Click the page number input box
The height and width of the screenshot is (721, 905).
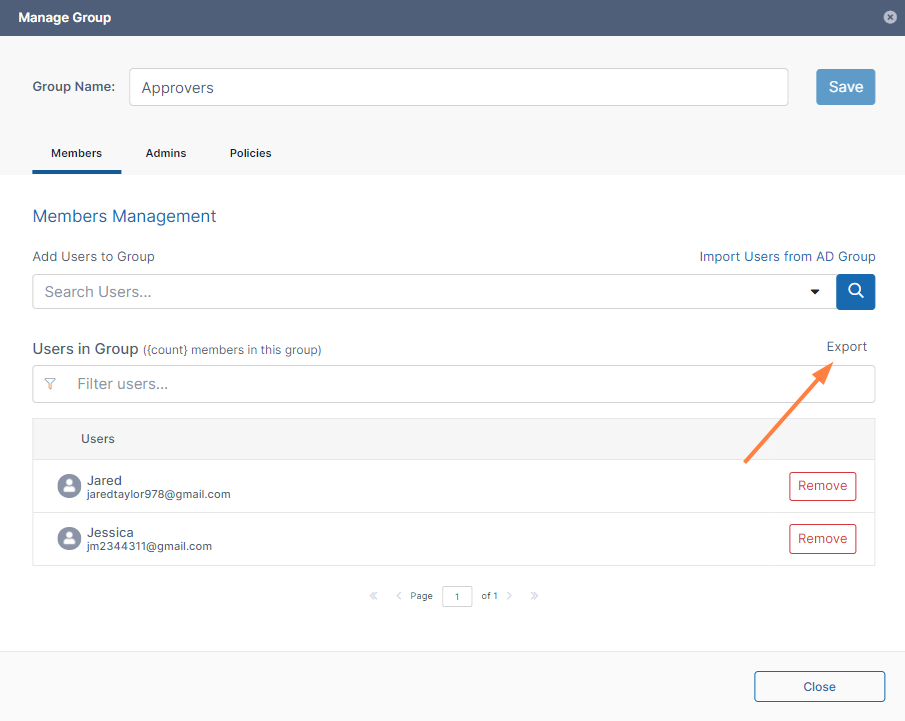pyautogui.click(x=457, y=596)
